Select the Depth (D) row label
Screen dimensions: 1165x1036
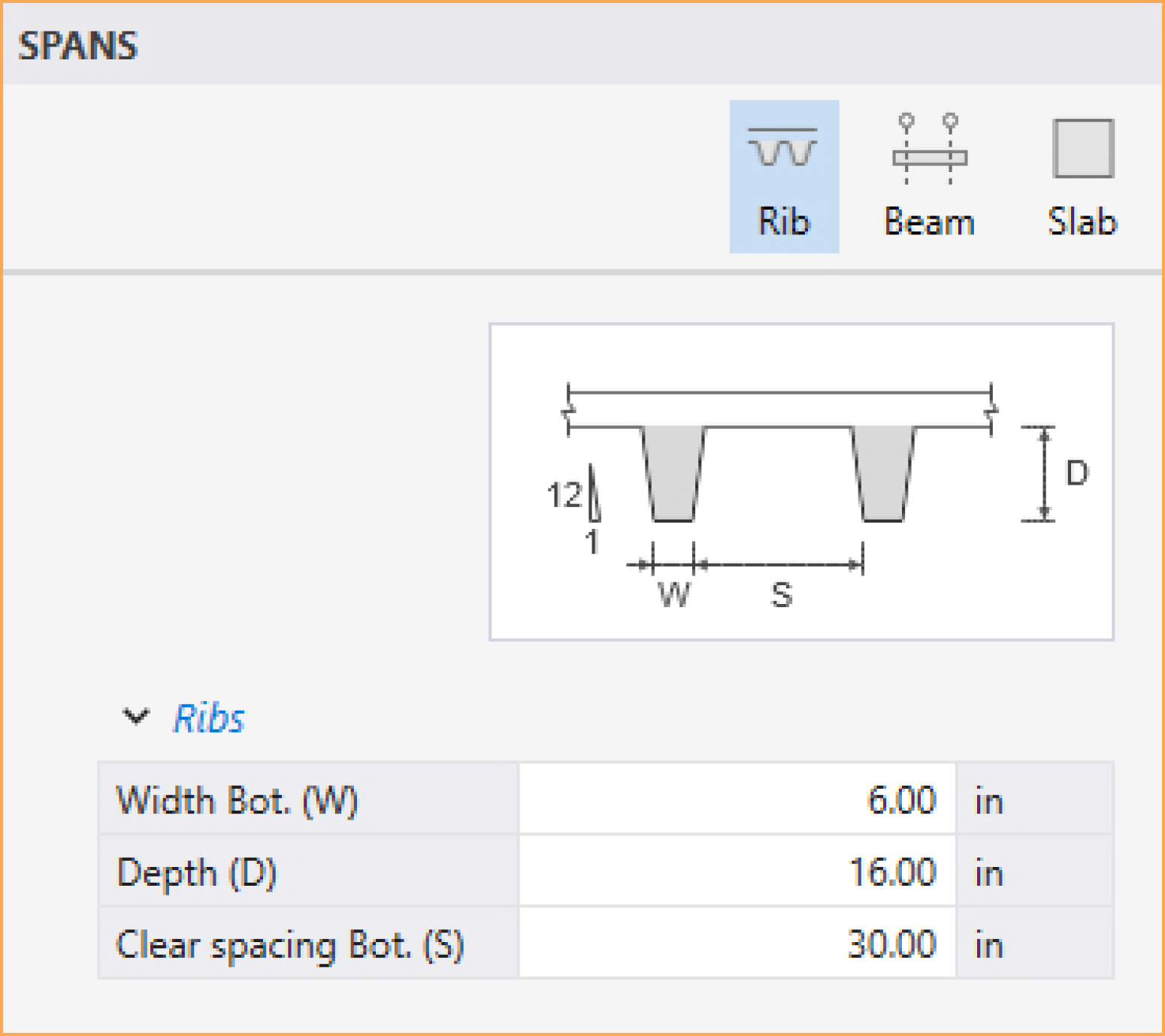coord(197,871)
